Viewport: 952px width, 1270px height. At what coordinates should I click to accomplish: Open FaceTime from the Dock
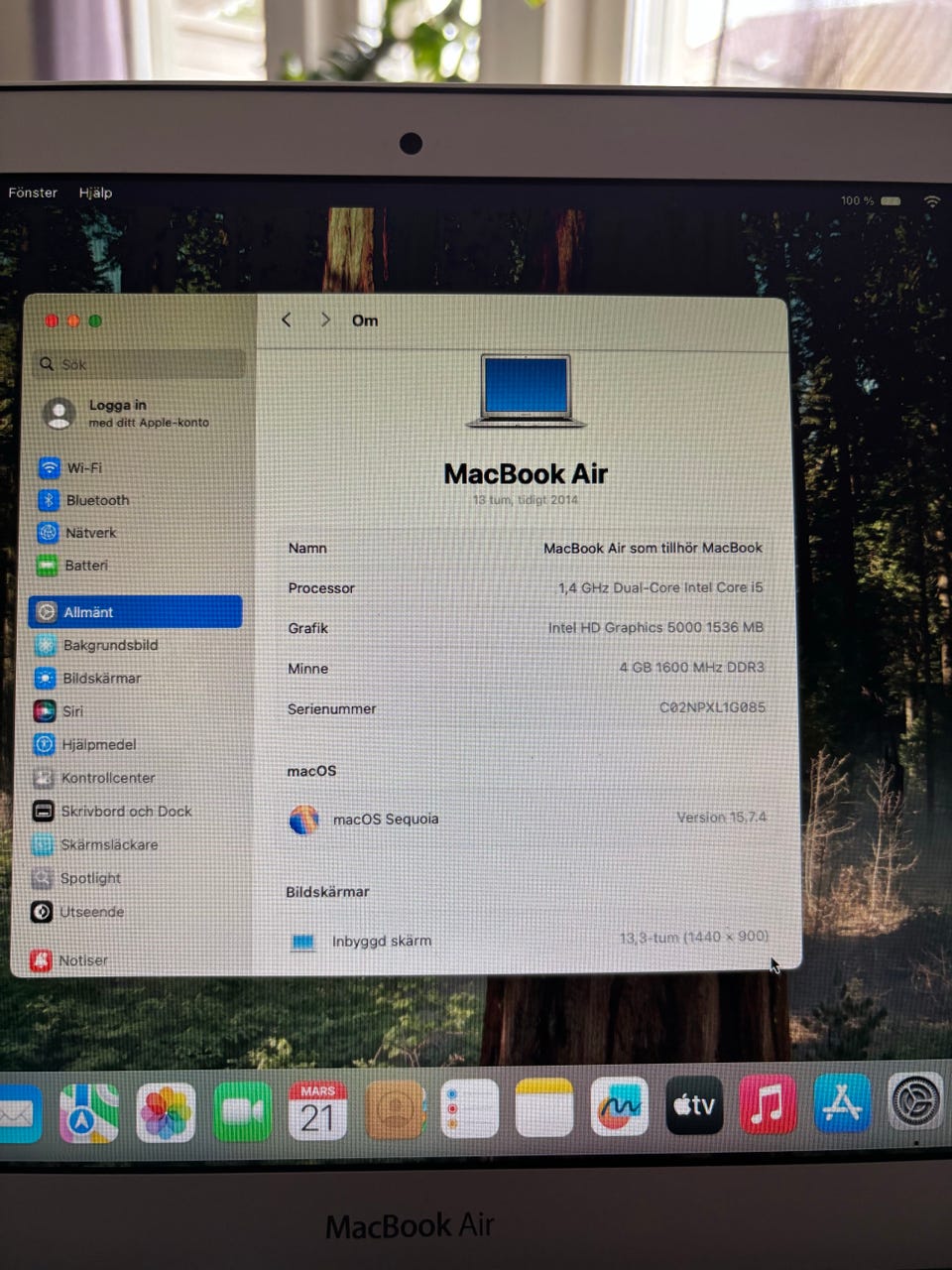pyautogui.click(x=242, y=1111)
